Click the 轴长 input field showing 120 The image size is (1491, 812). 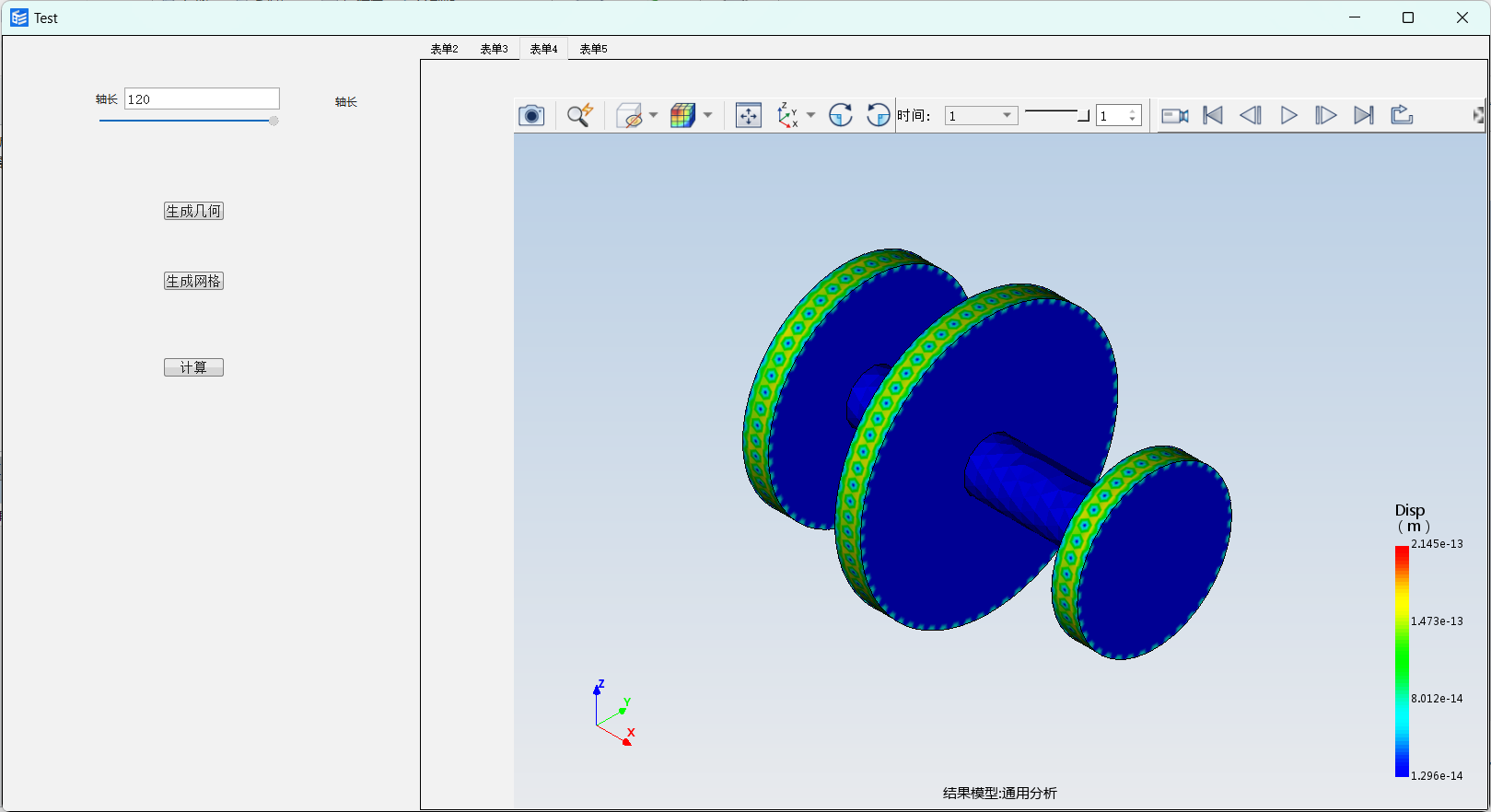(202, 99)
